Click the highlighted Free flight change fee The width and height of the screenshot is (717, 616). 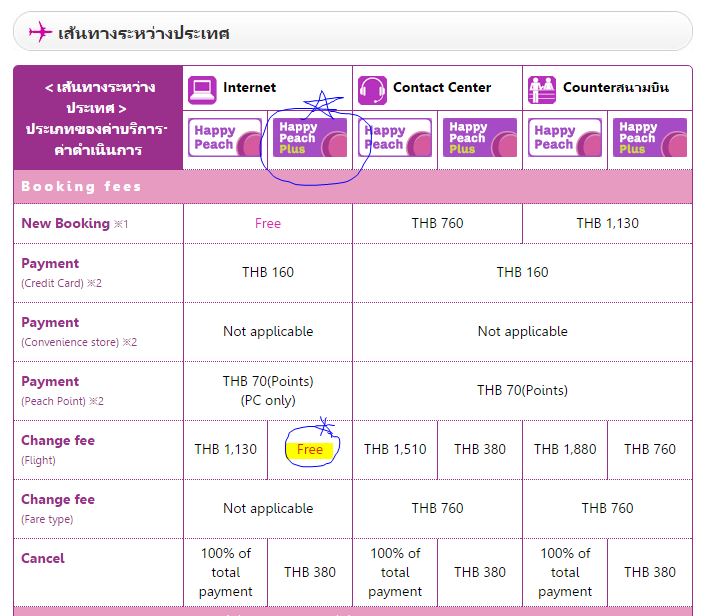(310, 450)
